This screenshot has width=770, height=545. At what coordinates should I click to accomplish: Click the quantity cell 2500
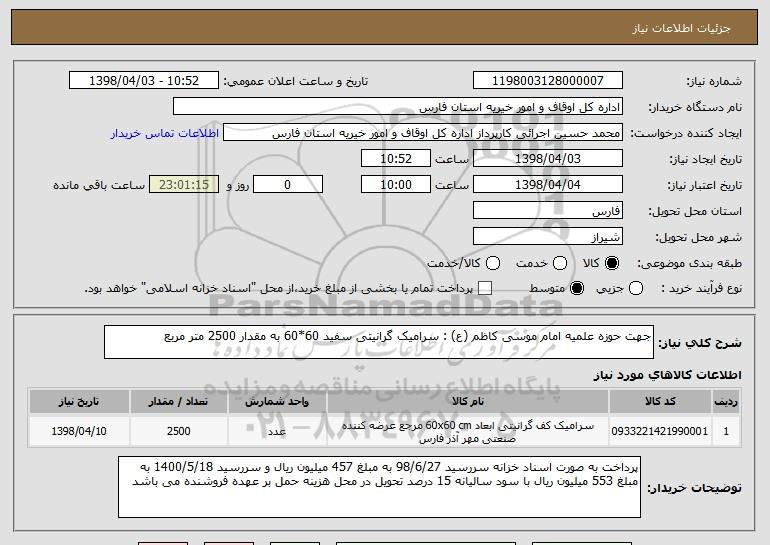pyautogui.click(x=178, y=431)
